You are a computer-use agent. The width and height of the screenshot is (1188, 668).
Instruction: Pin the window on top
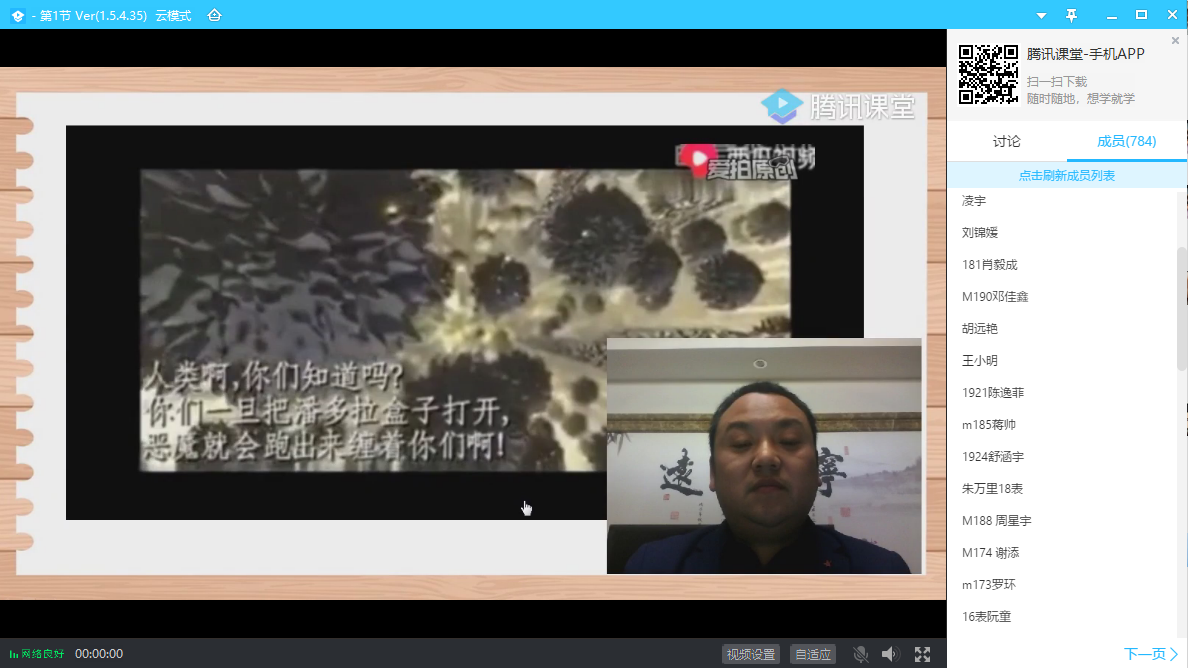1072,15
